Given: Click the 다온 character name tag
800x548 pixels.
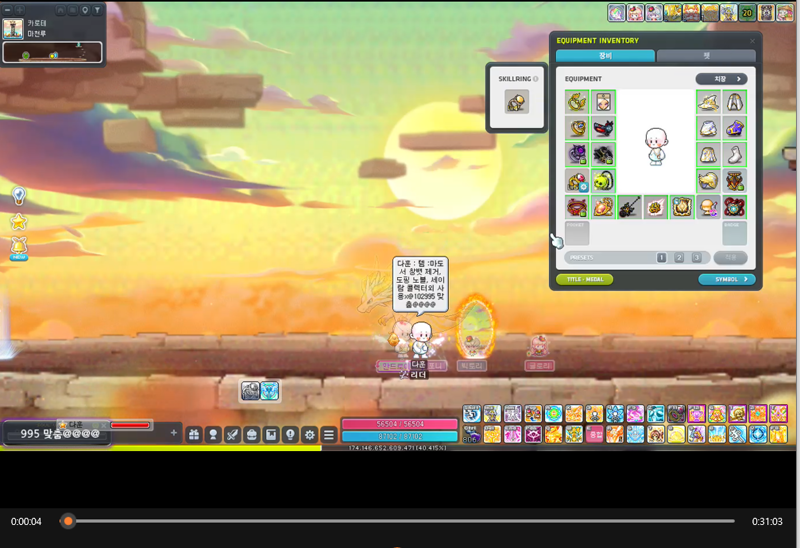Looking at the screenshot, I should [419, 364].
